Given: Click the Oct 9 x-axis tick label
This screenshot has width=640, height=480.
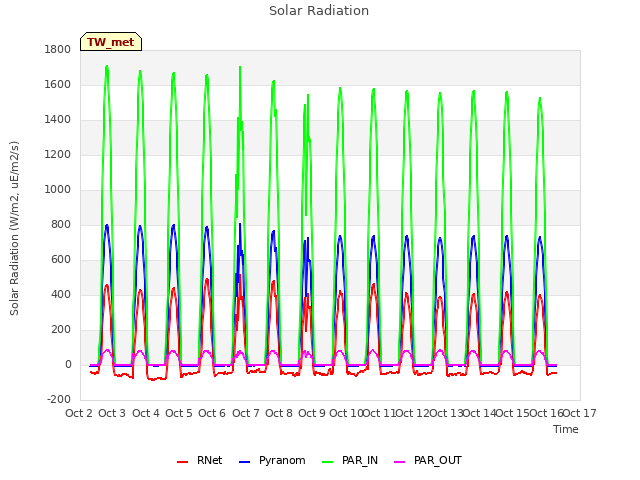Looking at the screenshot, I should click(x=312, y=413).
